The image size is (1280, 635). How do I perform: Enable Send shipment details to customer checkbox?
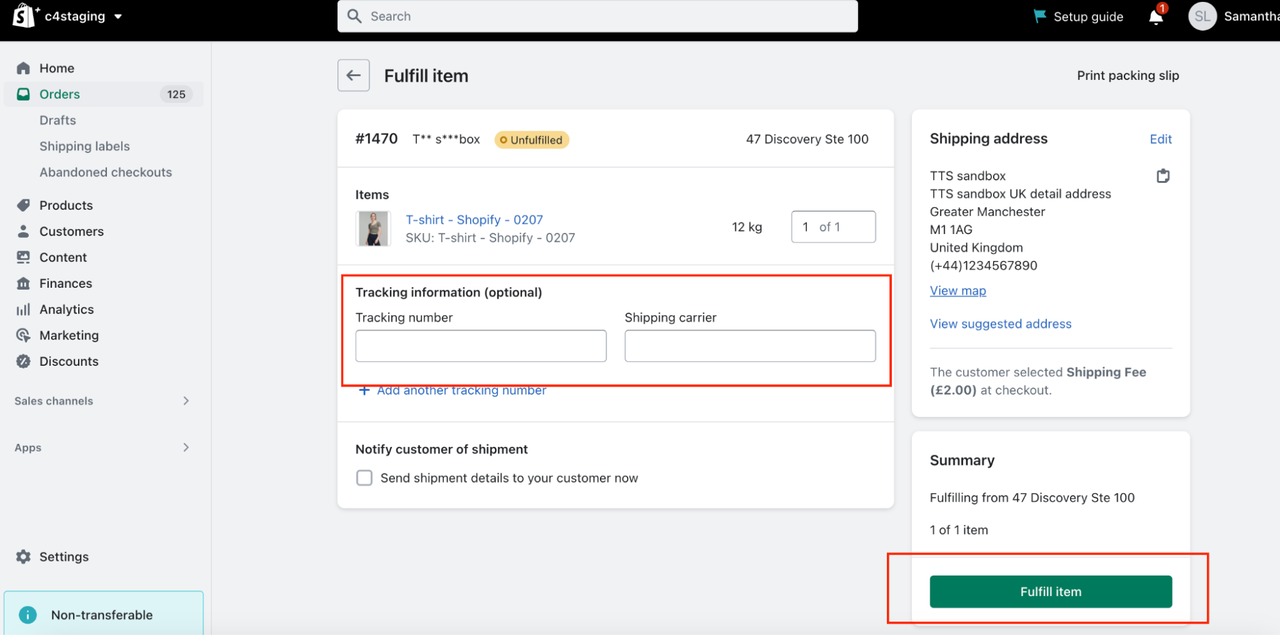(365, 478)
